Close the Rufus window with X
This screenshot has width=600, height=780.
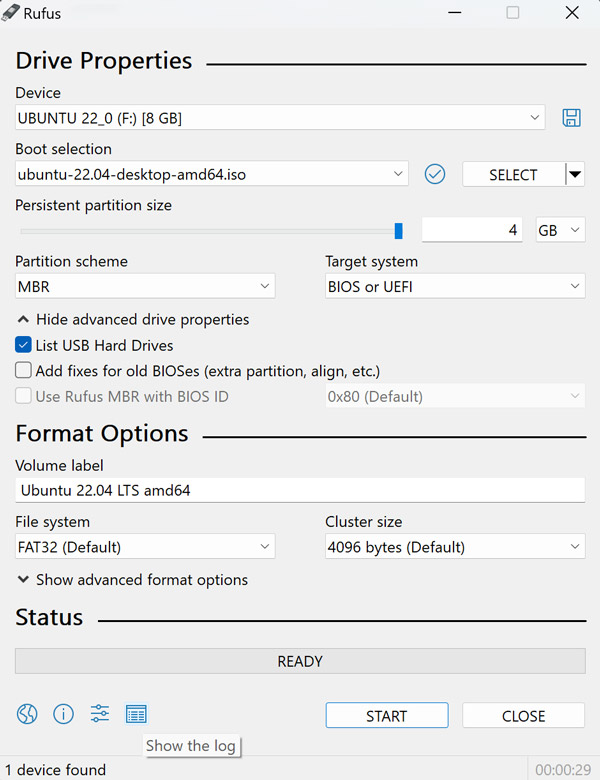click(x=572, y=12)
